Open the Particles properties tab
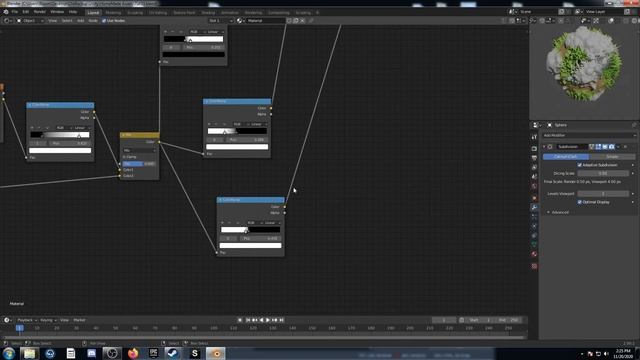The height and width of the screenshot is (360, 640). pyautogui.click(x=534, y=217)
